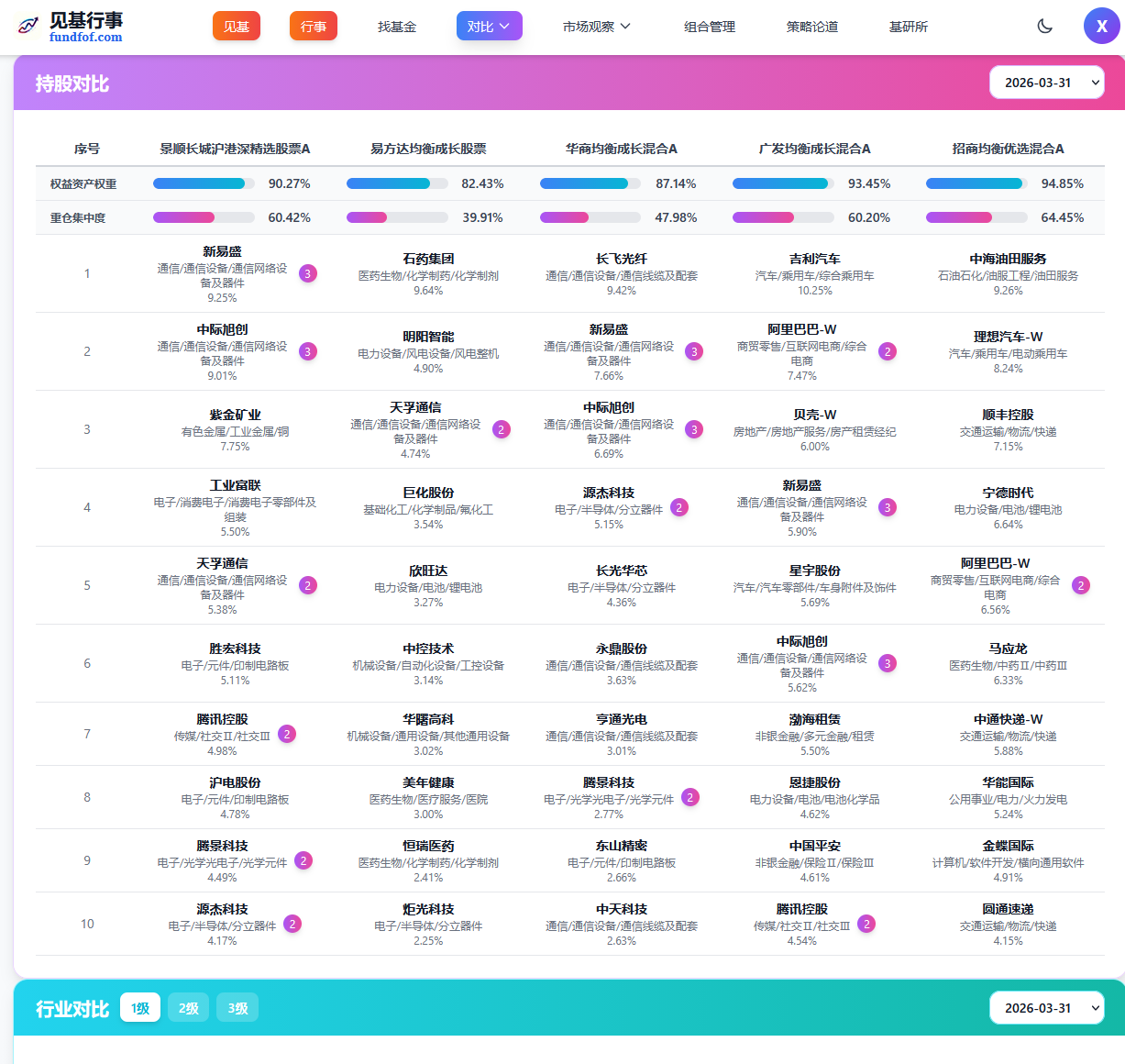Image resolution: width=1125 pixels, height=1064 pixels.
Task: Click stock 马应龙 in row 6
Action: pos(1009,648)
